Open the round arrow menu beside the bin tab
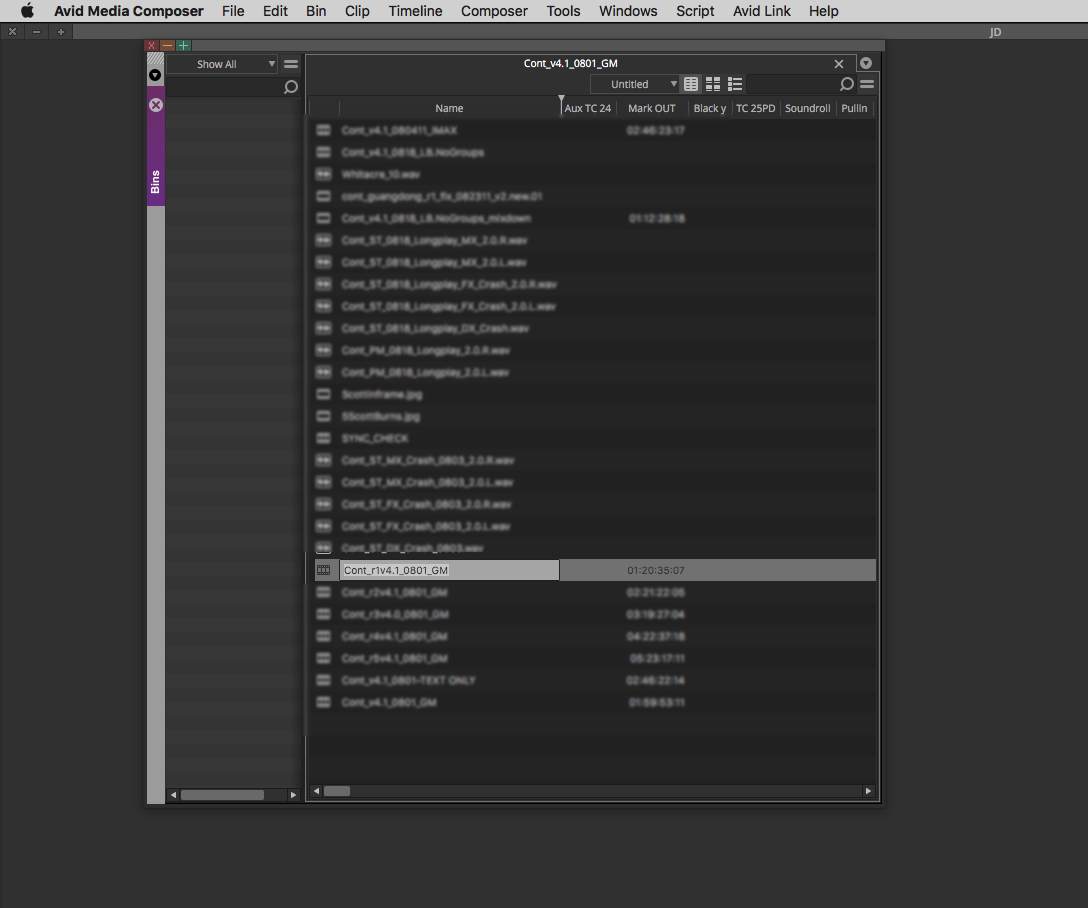Image resolution: width=1088 pixels, height=908 pixels. 866,63
